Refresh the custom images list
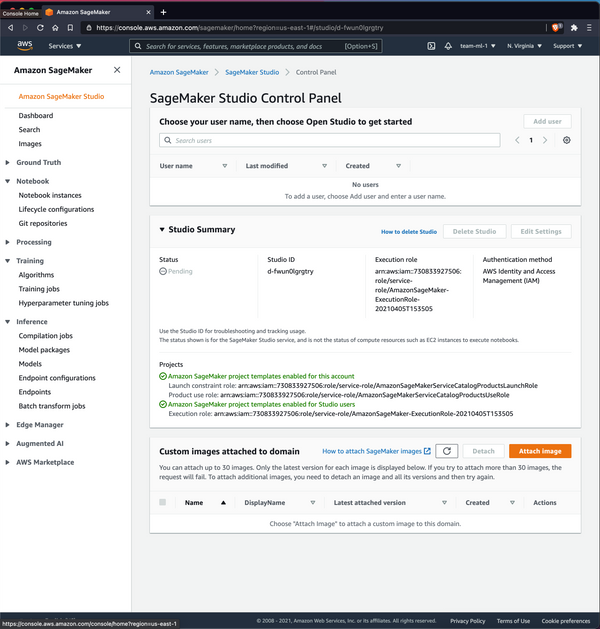Screen dimensions: 600x629 click(x=449, y=452)
